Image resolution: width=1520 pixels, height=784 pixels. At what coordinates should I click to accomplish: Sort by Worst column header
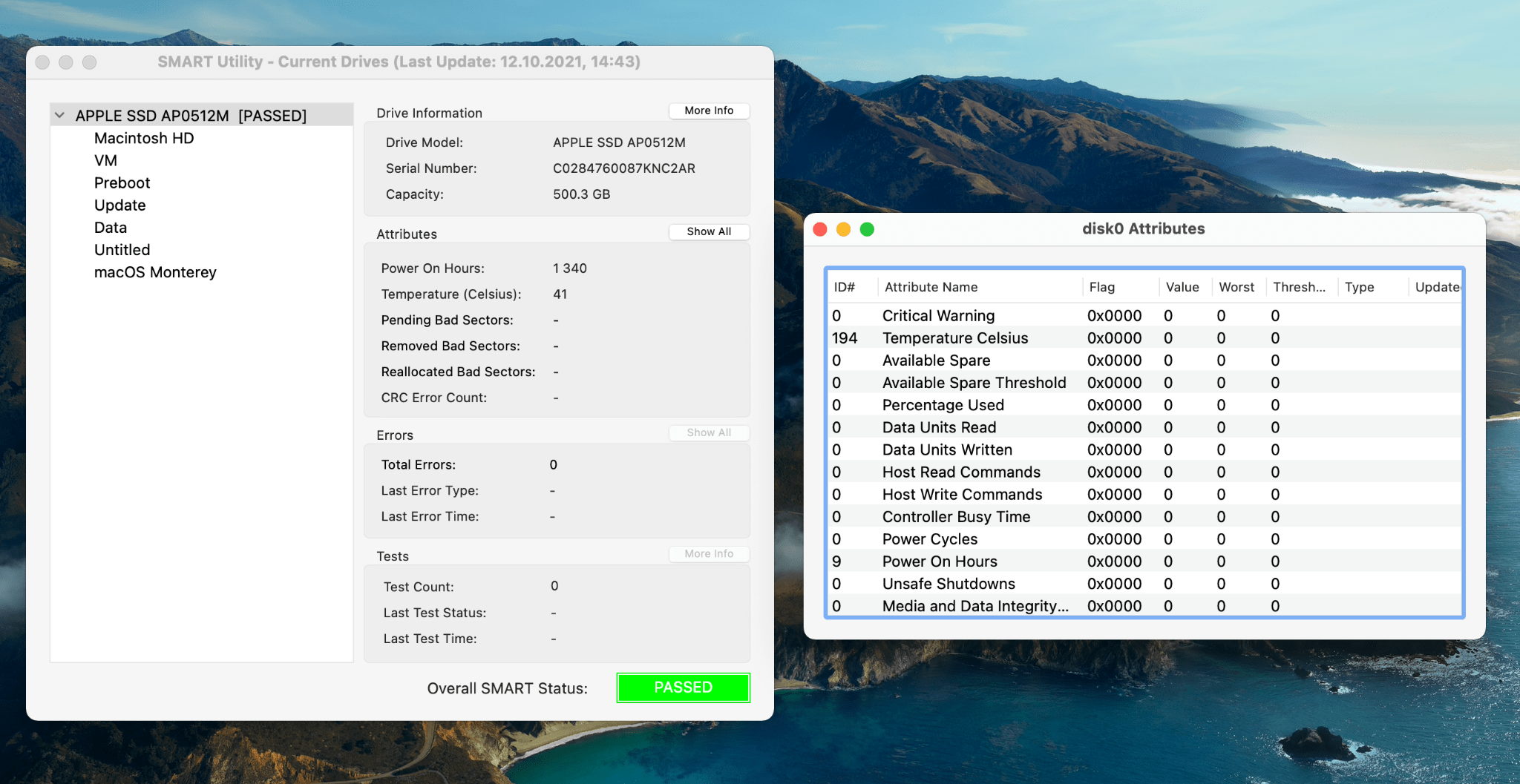coord(1239,287)
